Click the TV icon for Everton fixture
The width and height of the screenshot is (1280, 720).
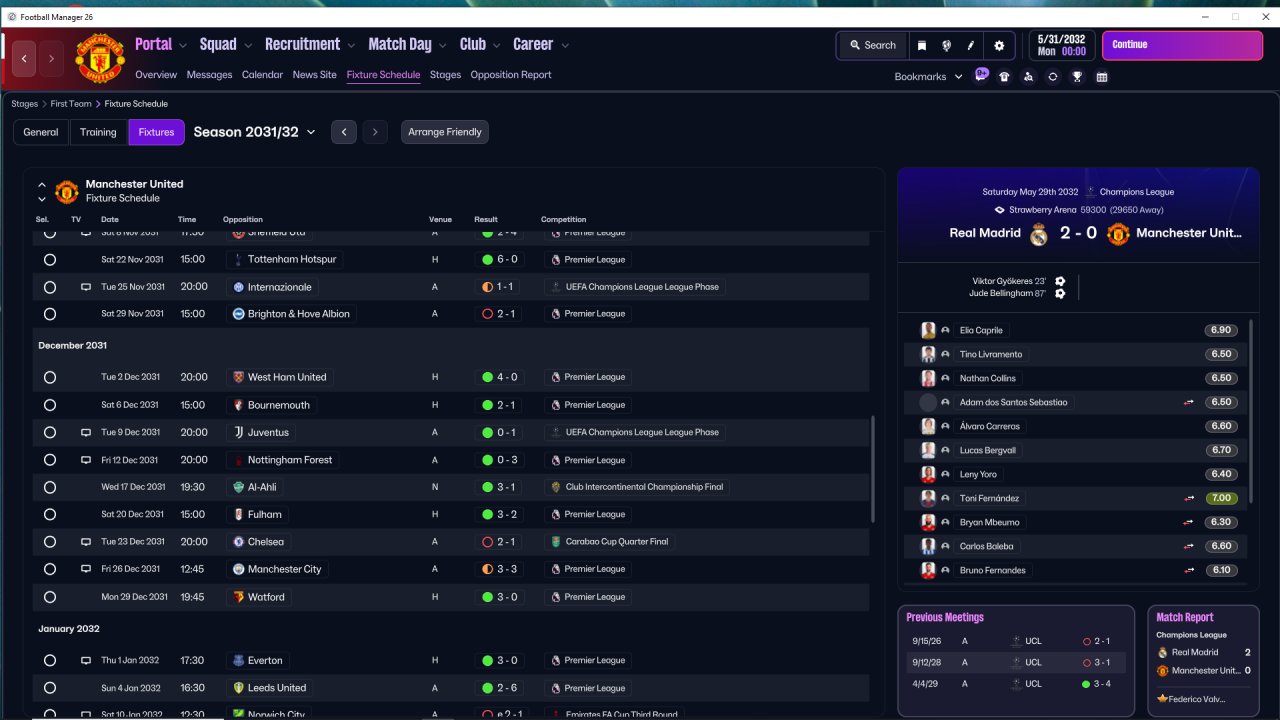[x=86, y=660]
